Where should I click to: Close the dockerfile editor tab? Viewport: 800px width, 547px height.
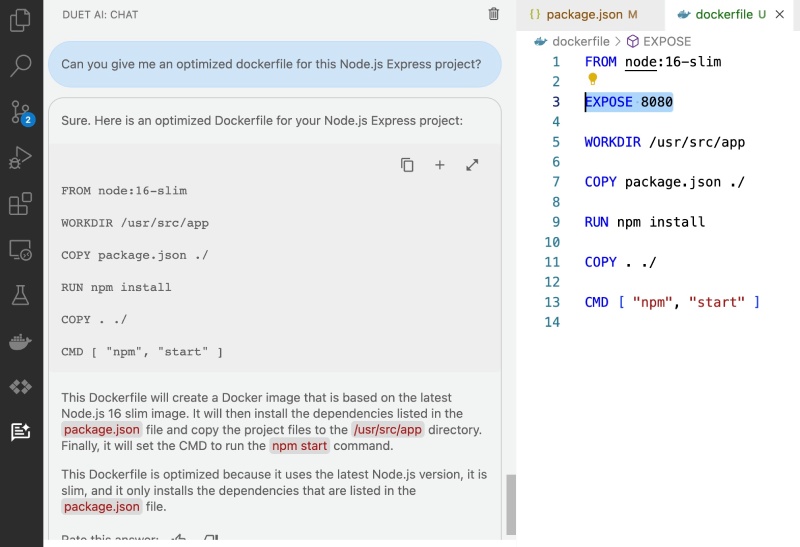tap(780, 14)
